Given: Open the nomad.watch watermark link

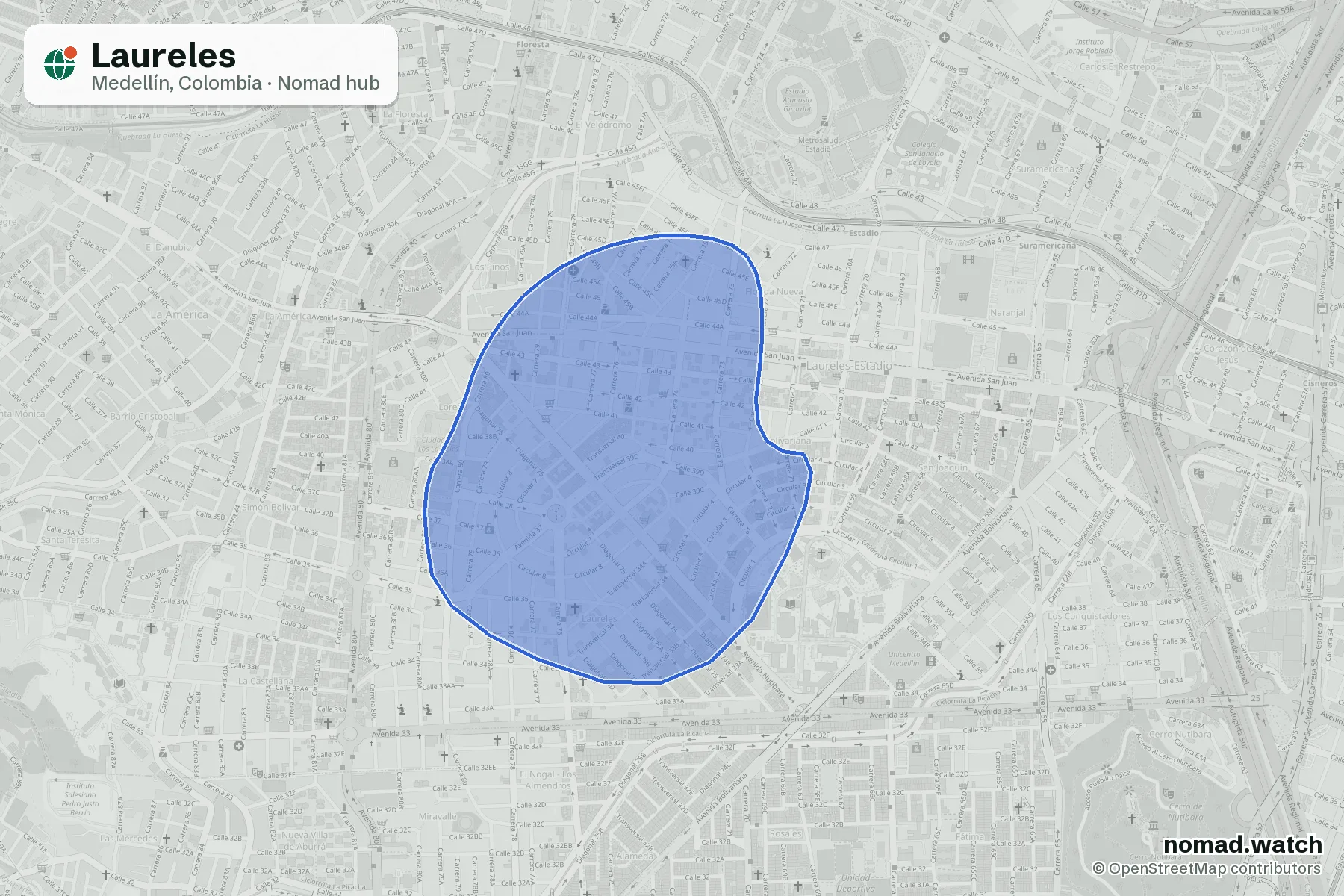Looking at the screenshot, I should coord(1242,844).
